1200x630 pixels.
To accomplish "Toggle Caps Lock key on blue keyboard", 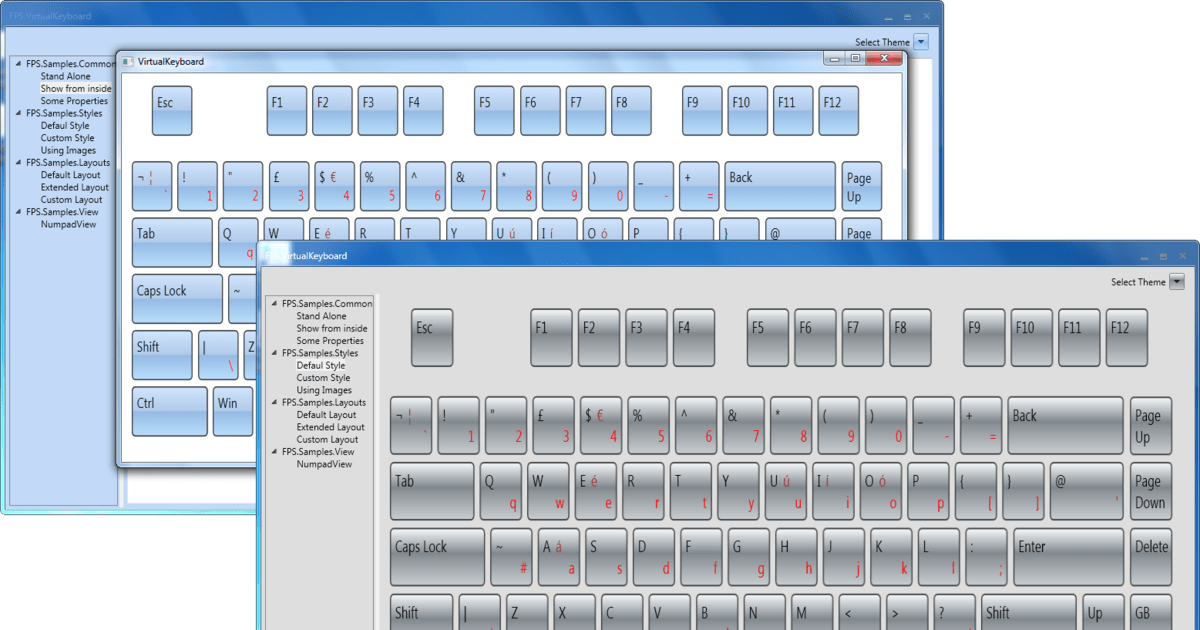I will click(x=178, y=299).
